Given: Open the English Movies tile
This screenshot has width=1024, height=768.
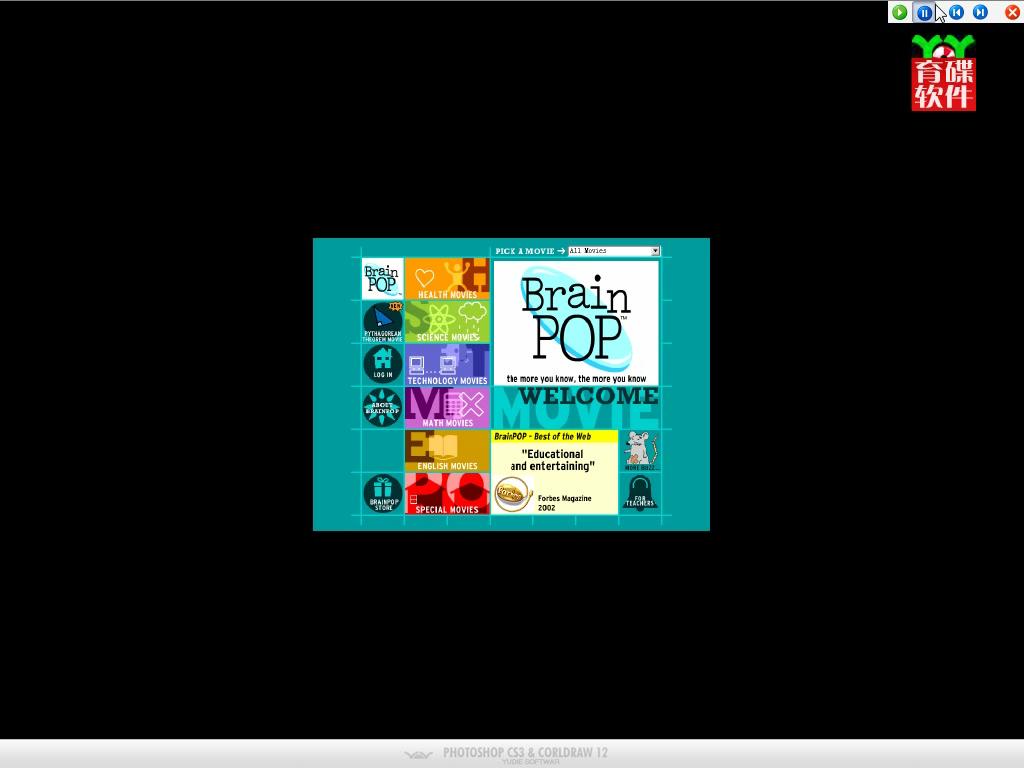Looking at the screenshot, I should (447, 451).
